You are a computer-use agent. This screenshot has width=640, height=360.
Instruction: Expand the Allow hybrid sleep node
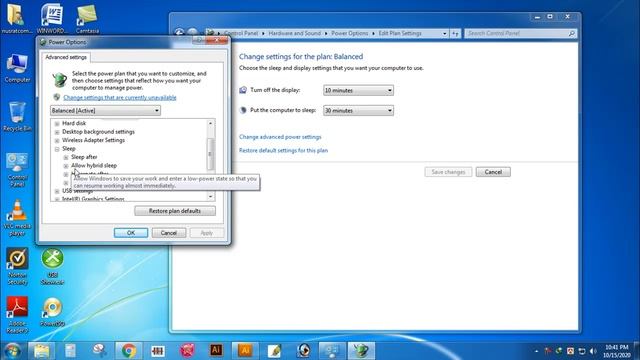point(66,166)
